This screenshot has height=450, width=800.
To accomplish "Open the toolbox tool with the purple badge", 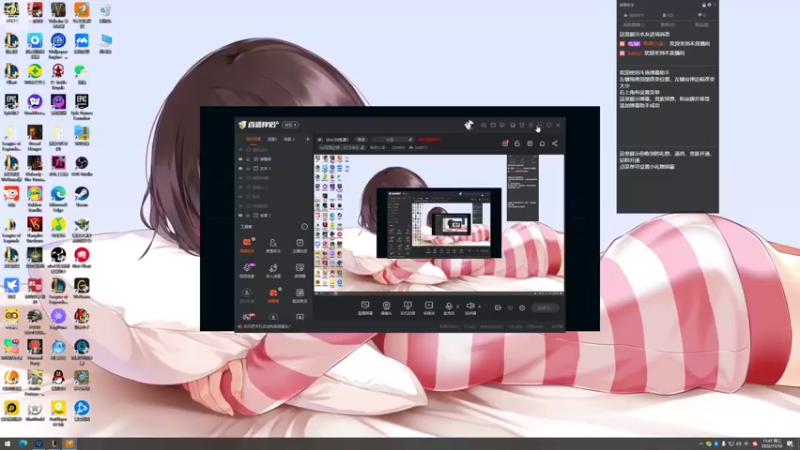I will 247,270.
